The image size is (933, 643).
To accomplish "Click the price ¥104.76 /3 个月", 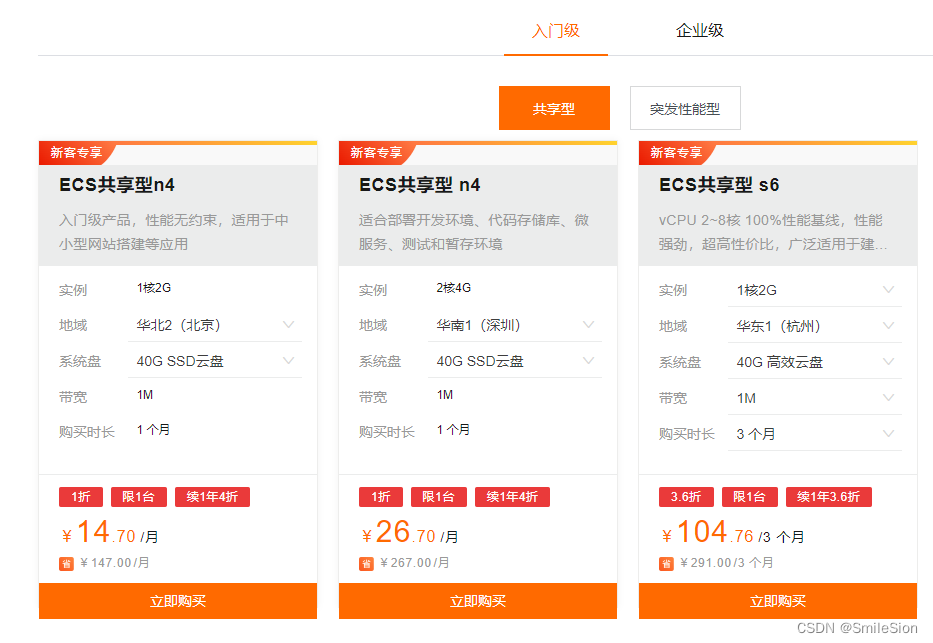I will pyautogui.click(x=733, y=532).
